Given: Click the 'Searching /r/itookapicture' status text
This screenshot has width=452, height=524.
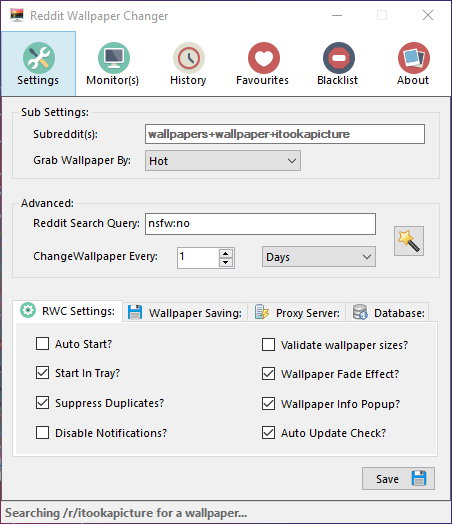Looking at the screenshot, I should tap(126, 513).
